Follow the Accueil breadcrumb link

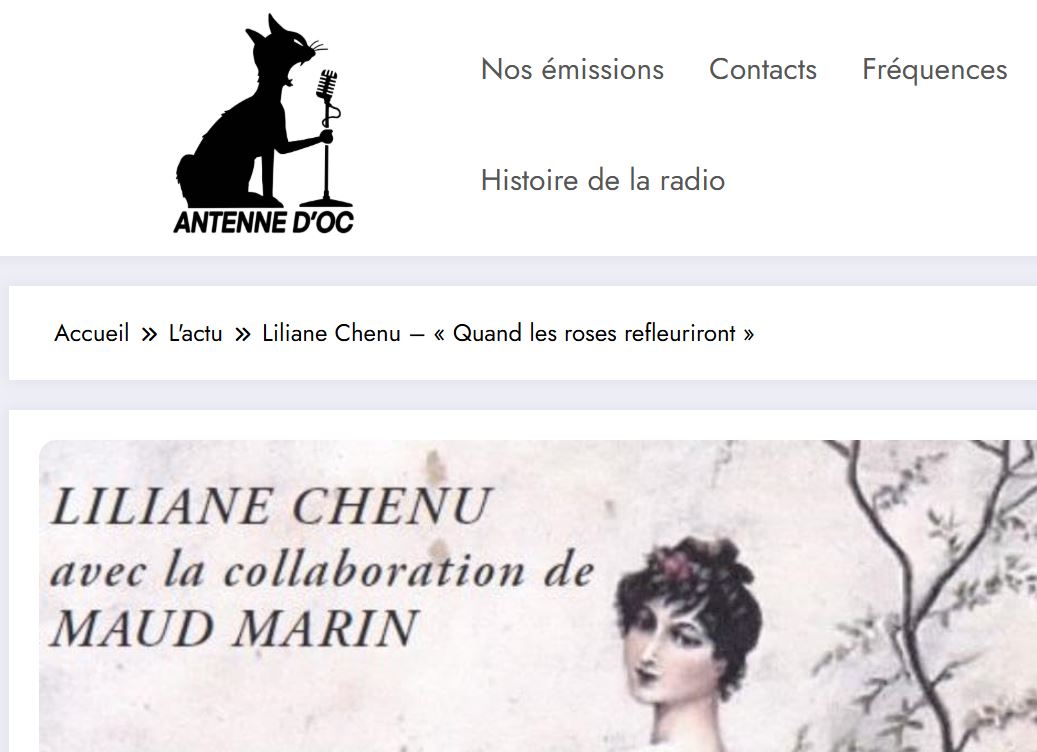pos(91,333)
